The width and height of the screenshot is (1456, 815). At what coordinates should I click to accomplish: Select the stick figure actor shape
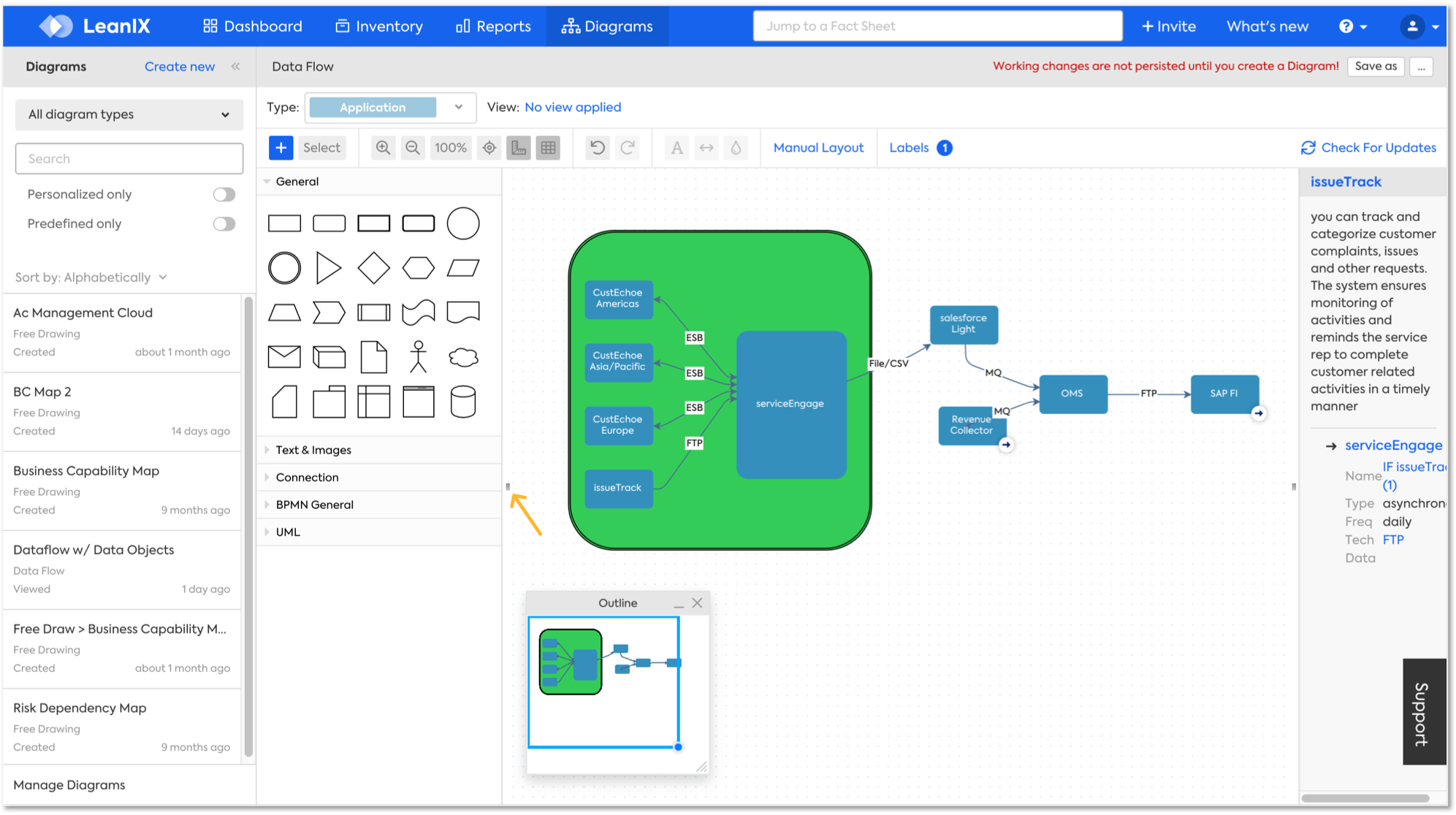click(418, 357)
